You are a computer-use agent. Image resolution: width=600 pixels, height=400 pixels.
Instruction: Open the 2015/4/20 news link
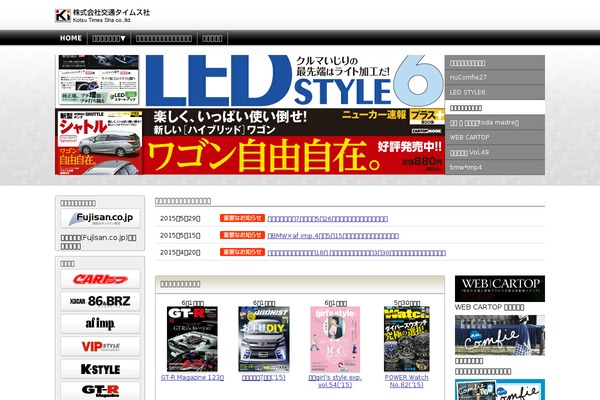pos(357,253)
